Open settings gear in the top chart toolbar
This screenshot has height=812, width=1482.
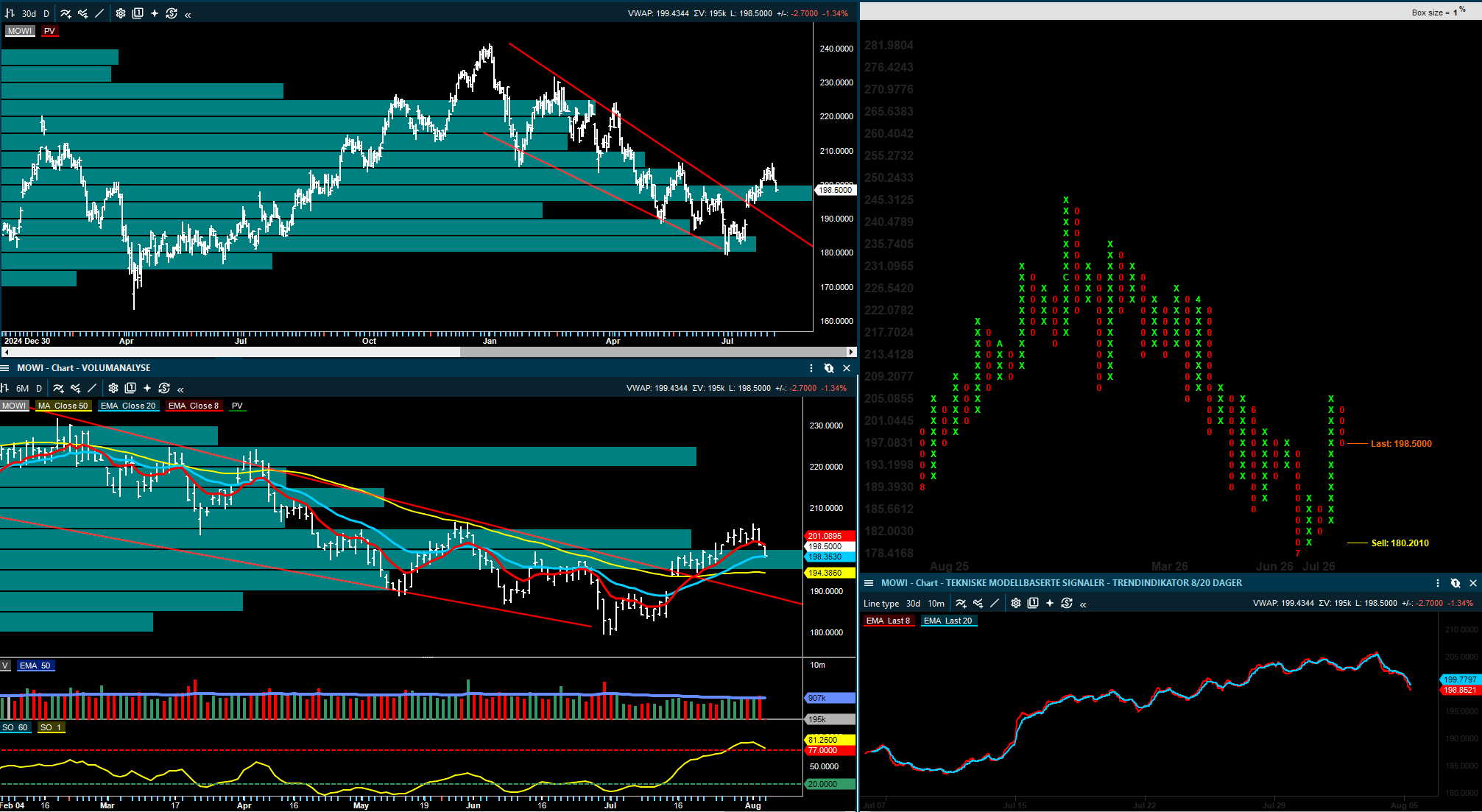121,13
